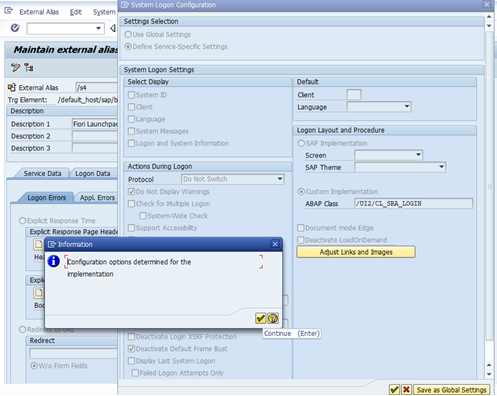
Task: Switch to the Logon Data tab
Action: coord(93,173)
